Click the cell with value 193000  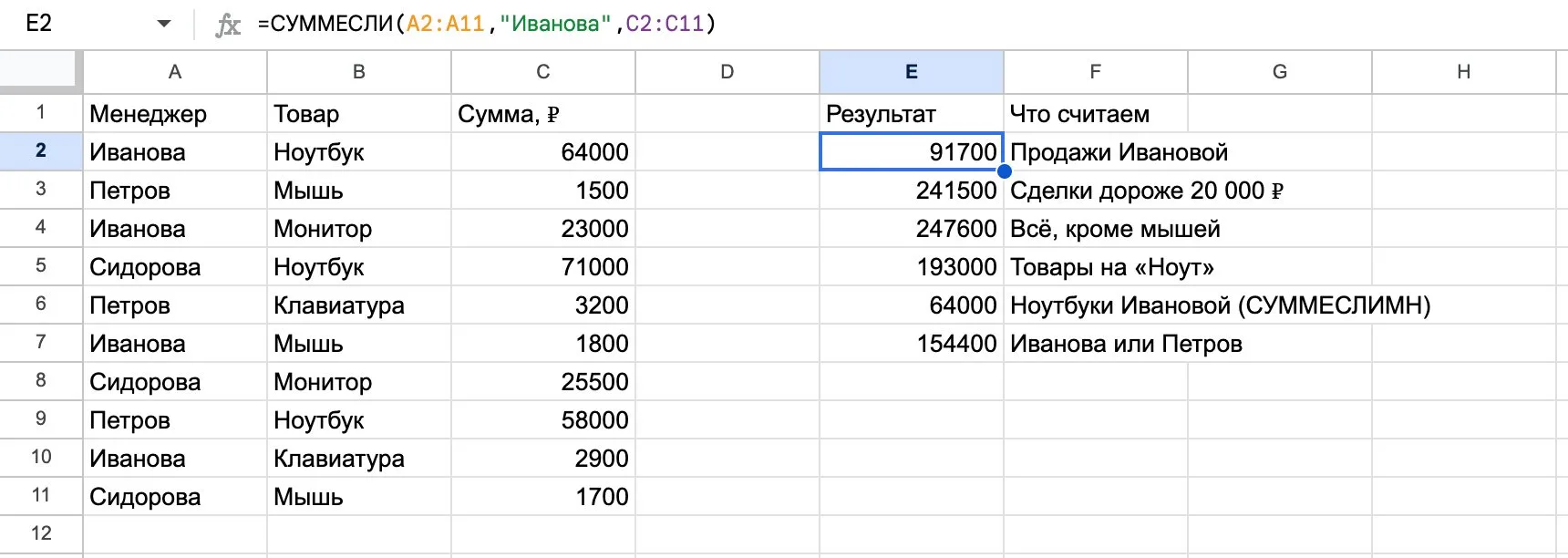tap(912, 267)
